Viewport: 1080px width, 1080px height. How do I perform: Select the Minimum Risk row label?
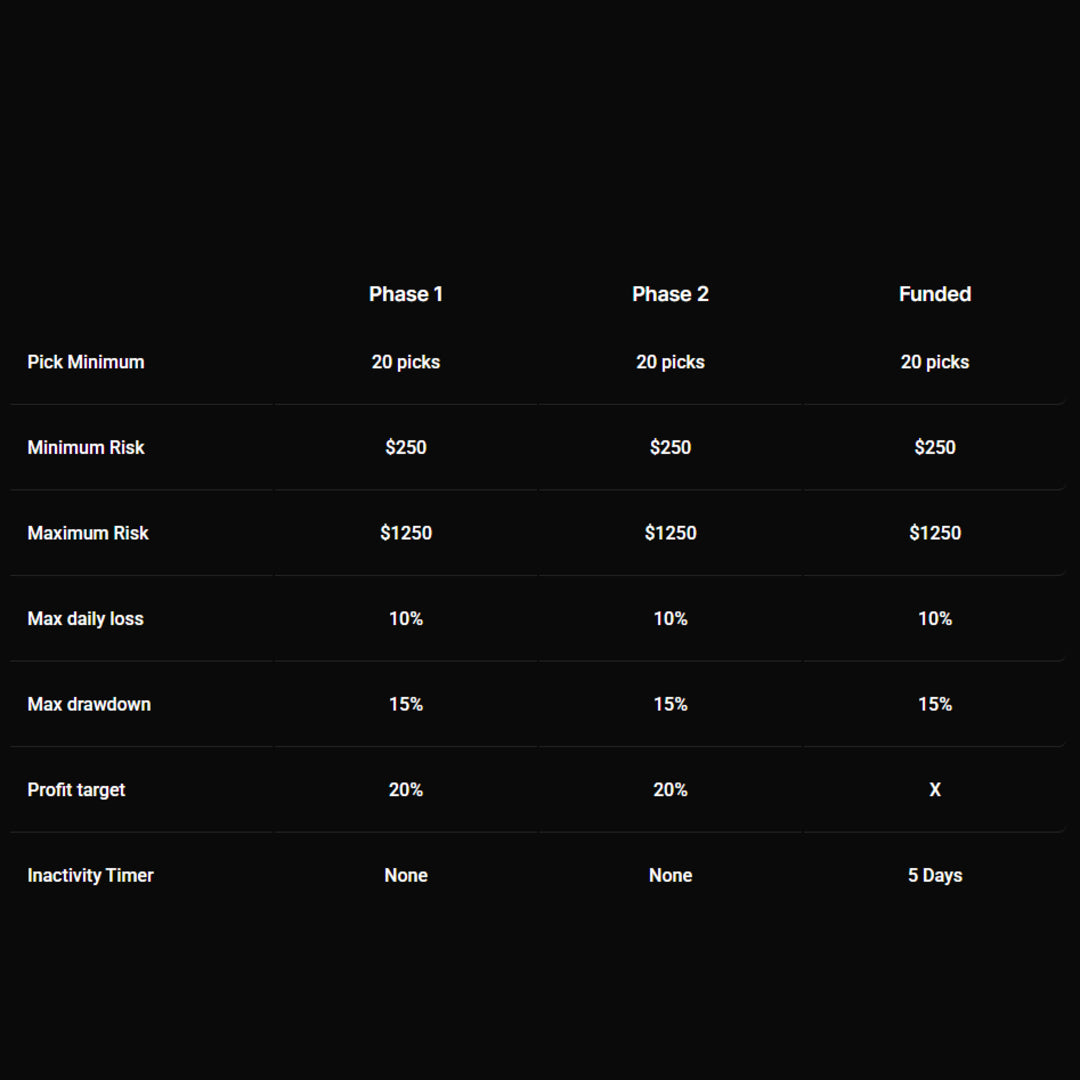click(86, 447)
